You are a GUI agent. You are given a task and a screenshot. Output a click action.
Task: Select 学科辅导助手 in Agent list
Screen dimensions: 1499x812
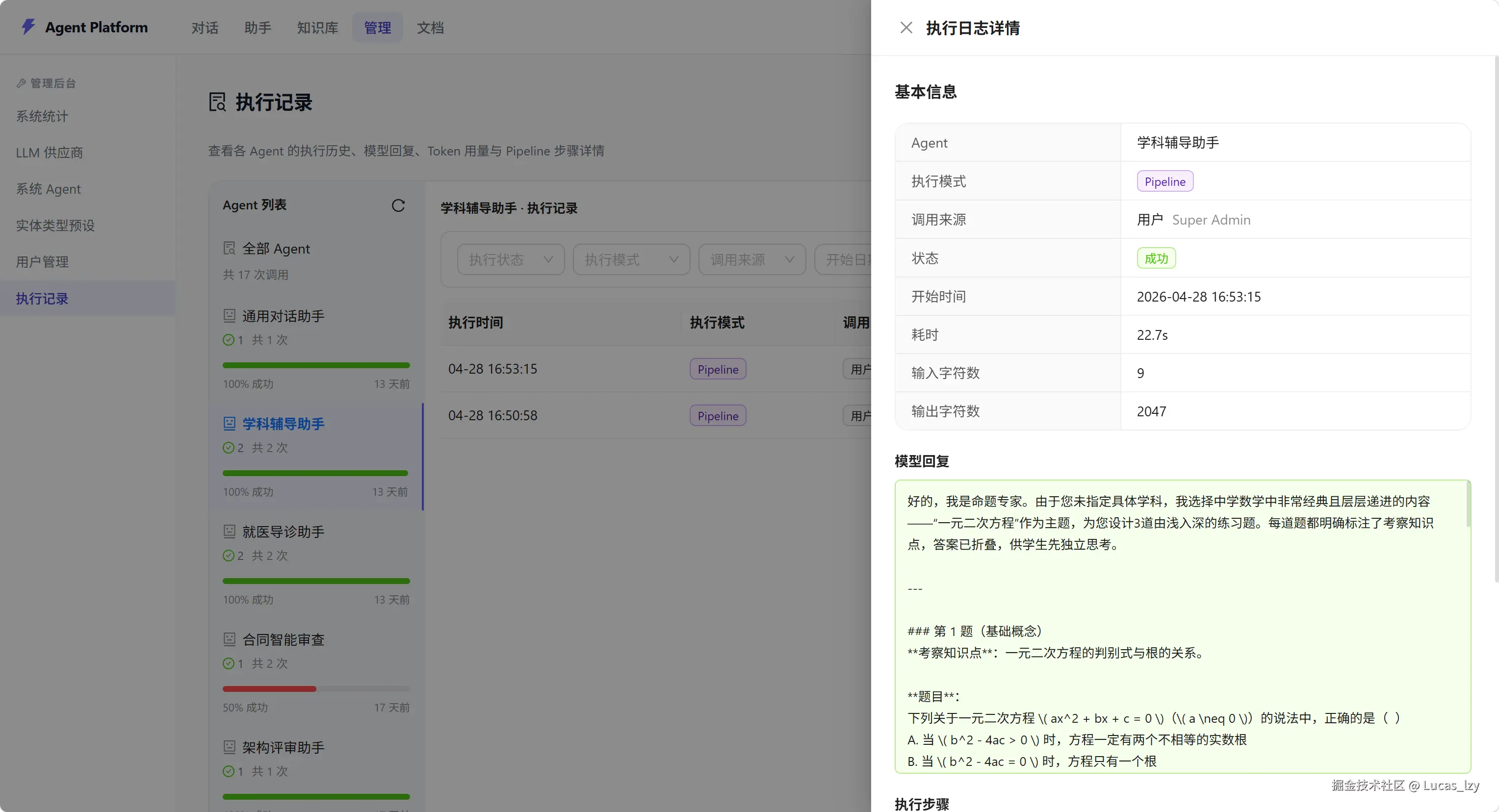tap(316, 457)
